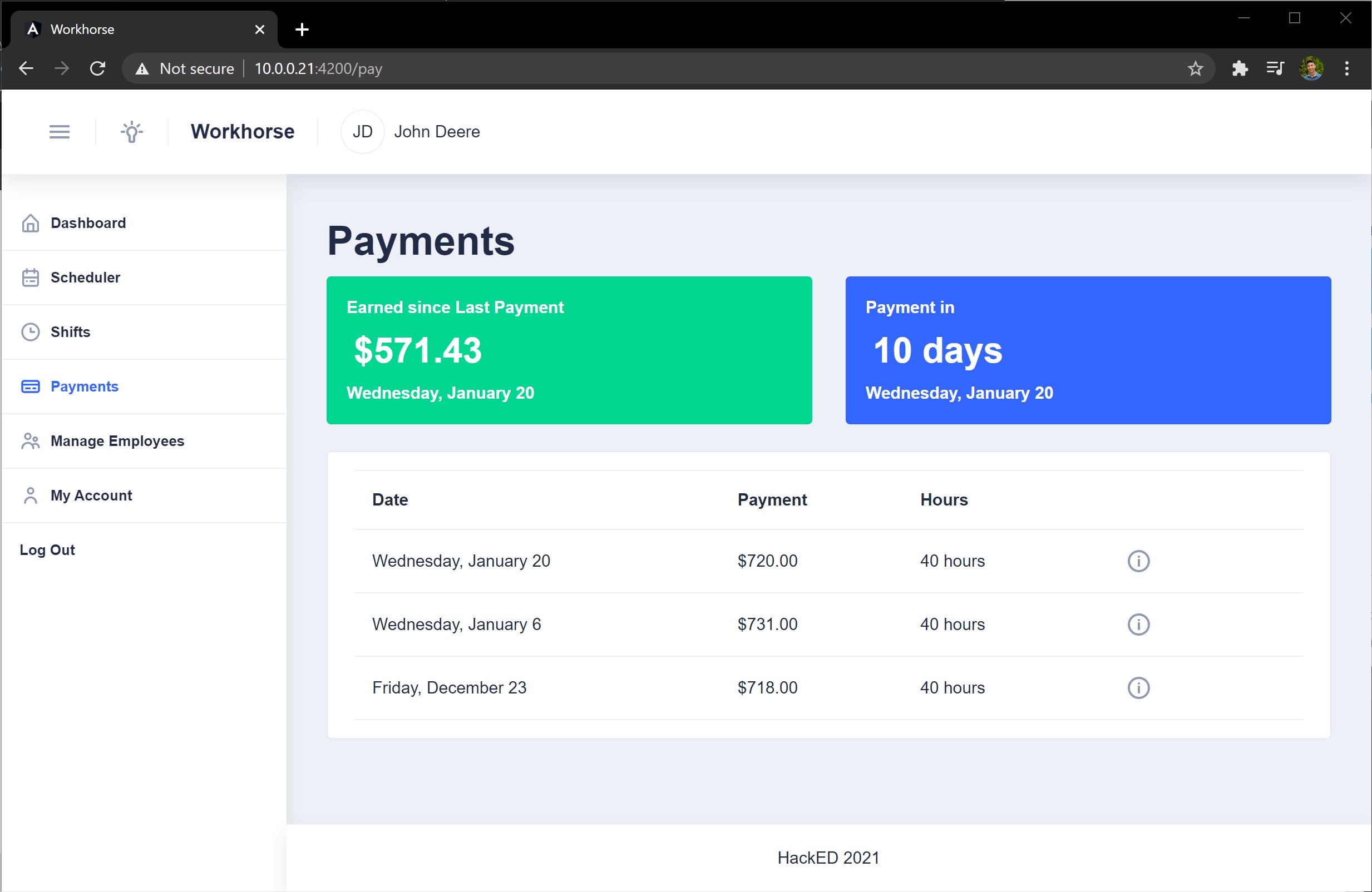
Task: Open the Dashboard page in sidebar
Action: [x=87, y=223]
